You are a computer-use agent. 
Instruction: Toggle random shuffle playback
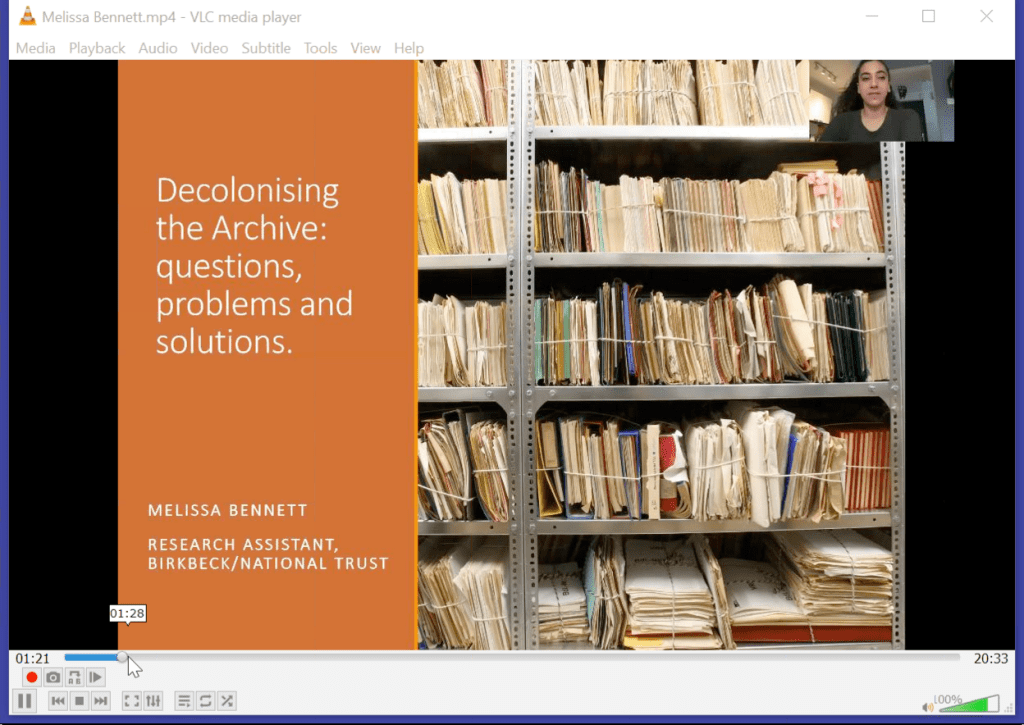pyautogui.click(x=227, y=701)
